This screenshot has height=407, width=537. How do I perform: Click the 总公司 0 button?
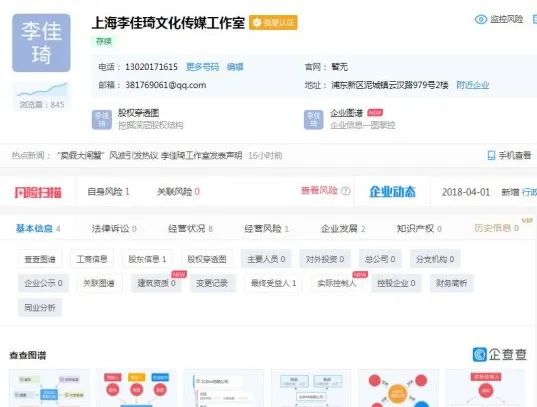[380, 259]
